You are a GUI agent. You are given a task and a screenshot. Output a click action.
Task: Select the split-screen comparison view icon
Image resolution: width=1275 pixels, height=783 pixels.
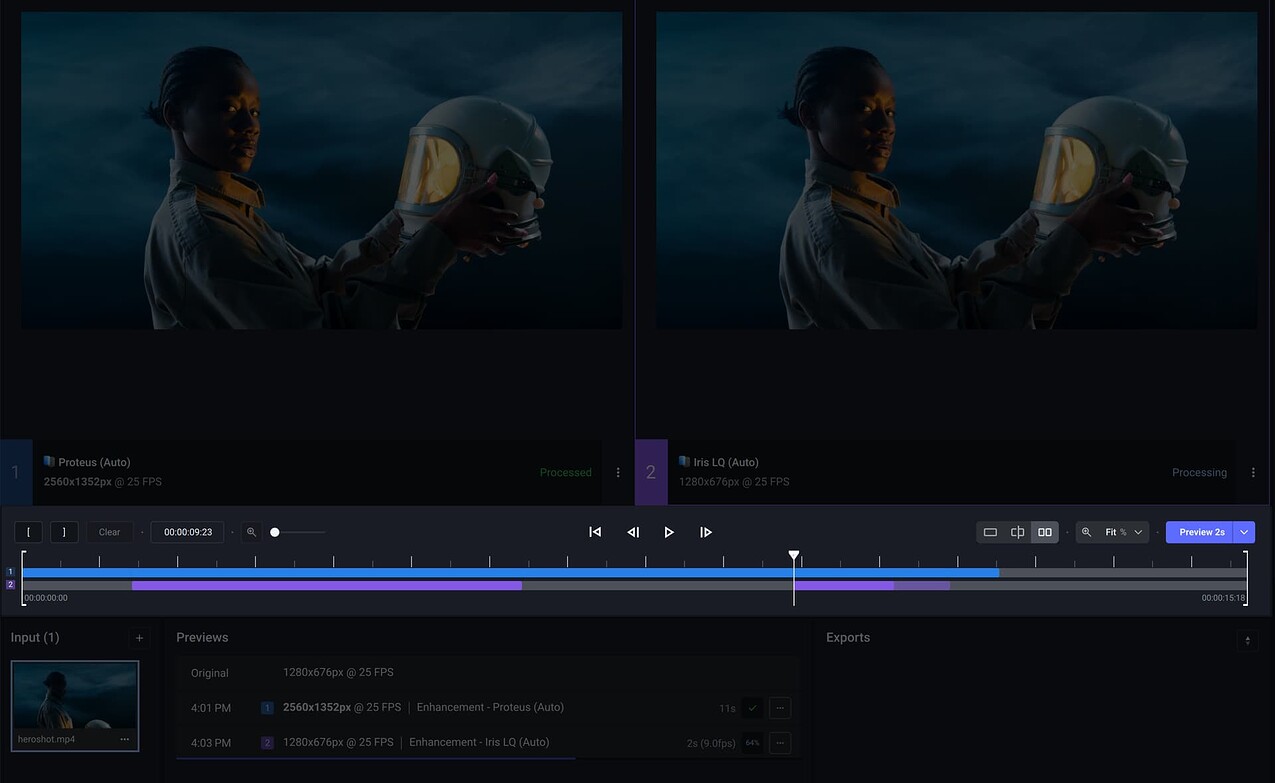(1017, 532)
